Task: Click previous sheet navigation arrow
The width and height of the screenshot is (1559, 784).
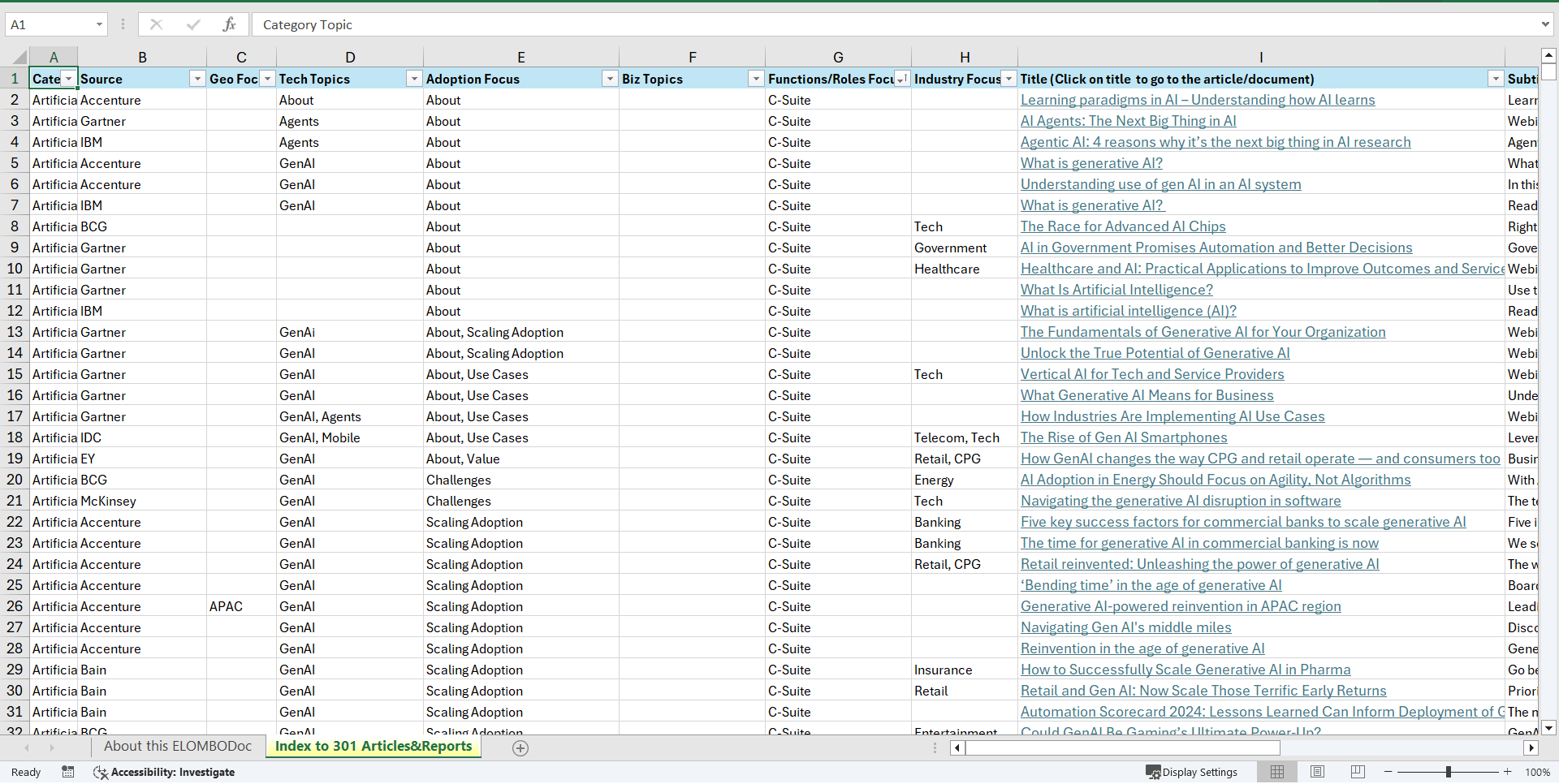Action: tap(27, 747)
